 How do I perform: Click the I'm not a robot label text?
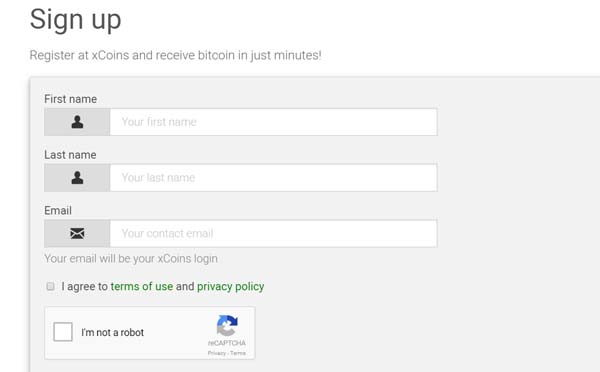coord(112,332)
